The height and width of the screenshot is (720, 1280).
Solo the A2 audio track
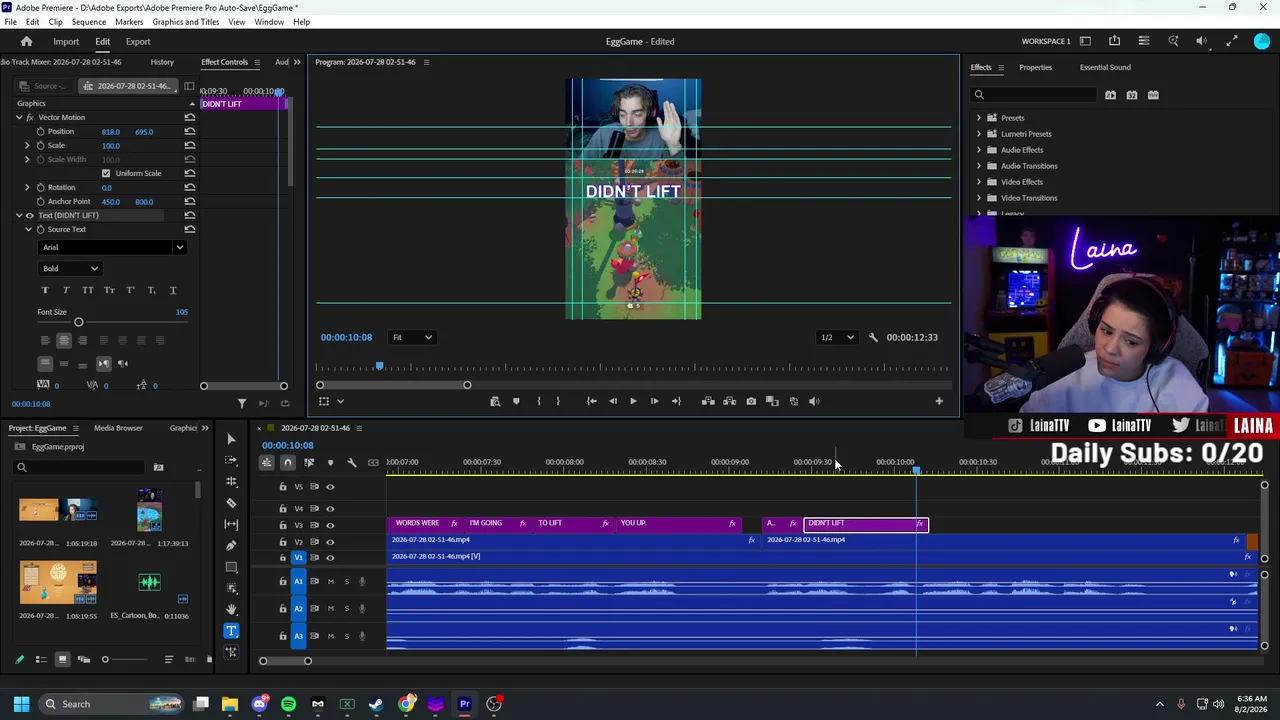347,608
